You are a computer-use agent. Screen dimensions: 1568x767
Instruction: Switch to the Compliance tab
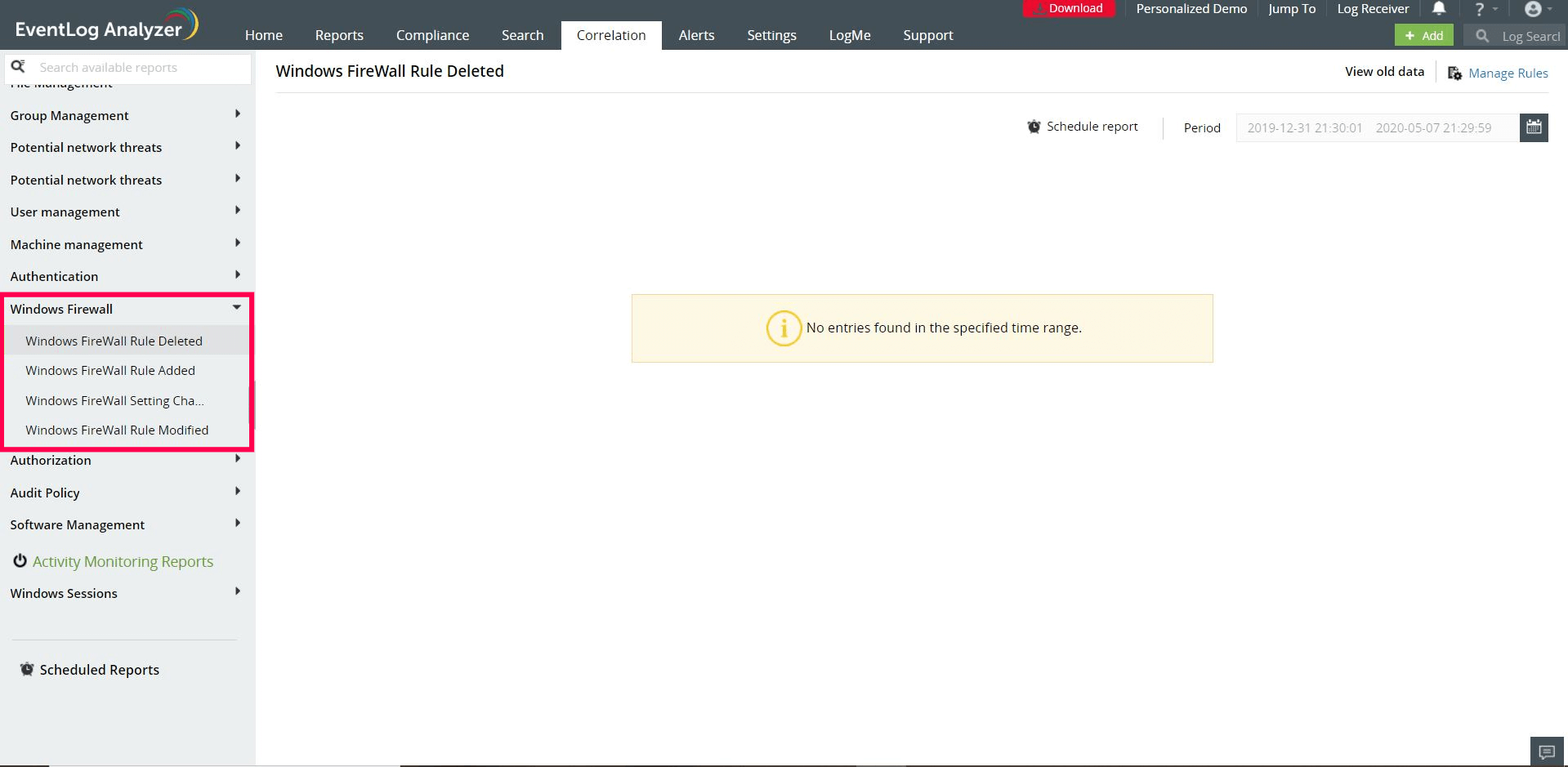pyautogui.click(x=433, y=35)
